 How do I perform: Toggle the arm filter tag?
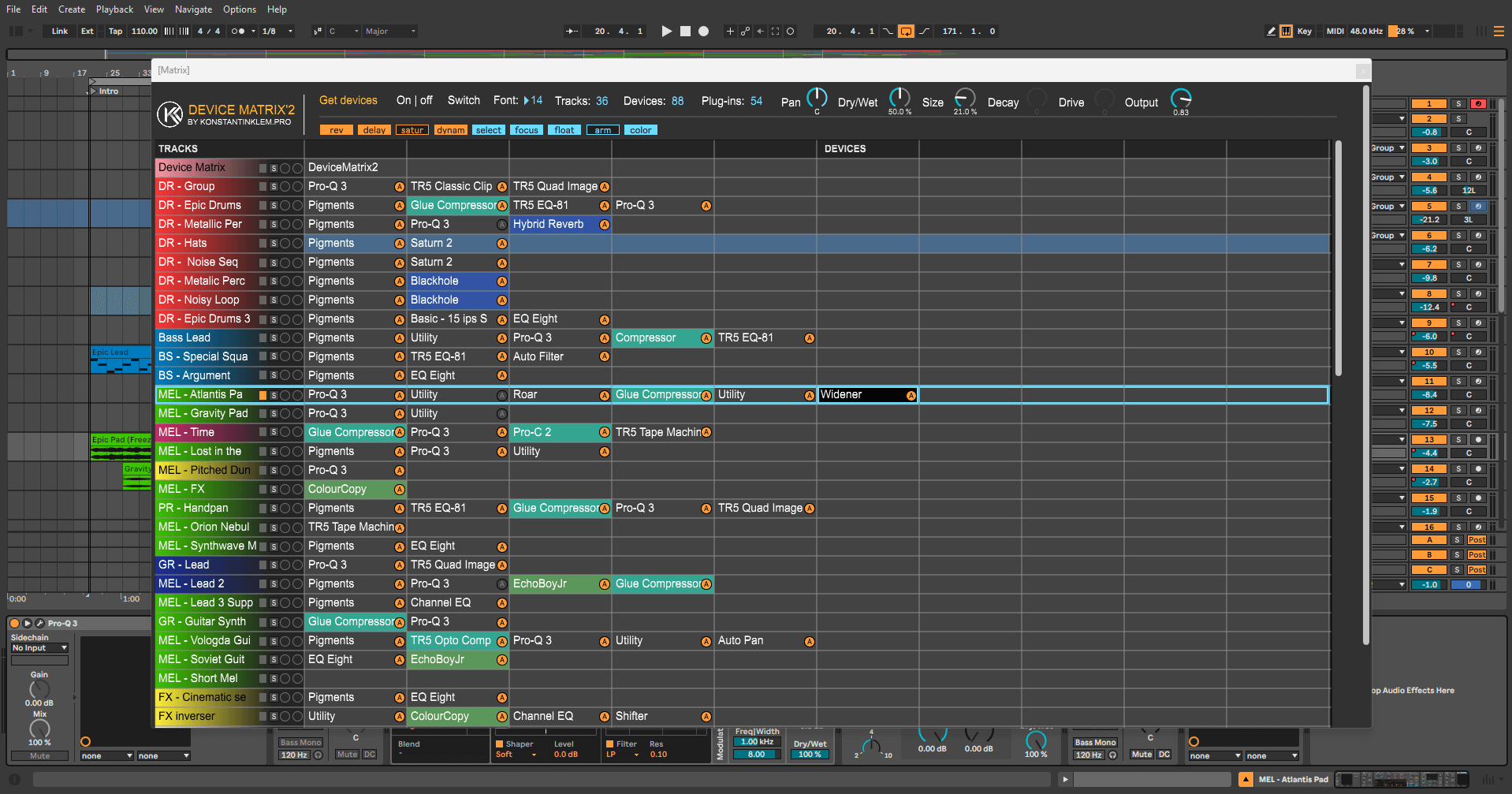[x=602, y=130]
